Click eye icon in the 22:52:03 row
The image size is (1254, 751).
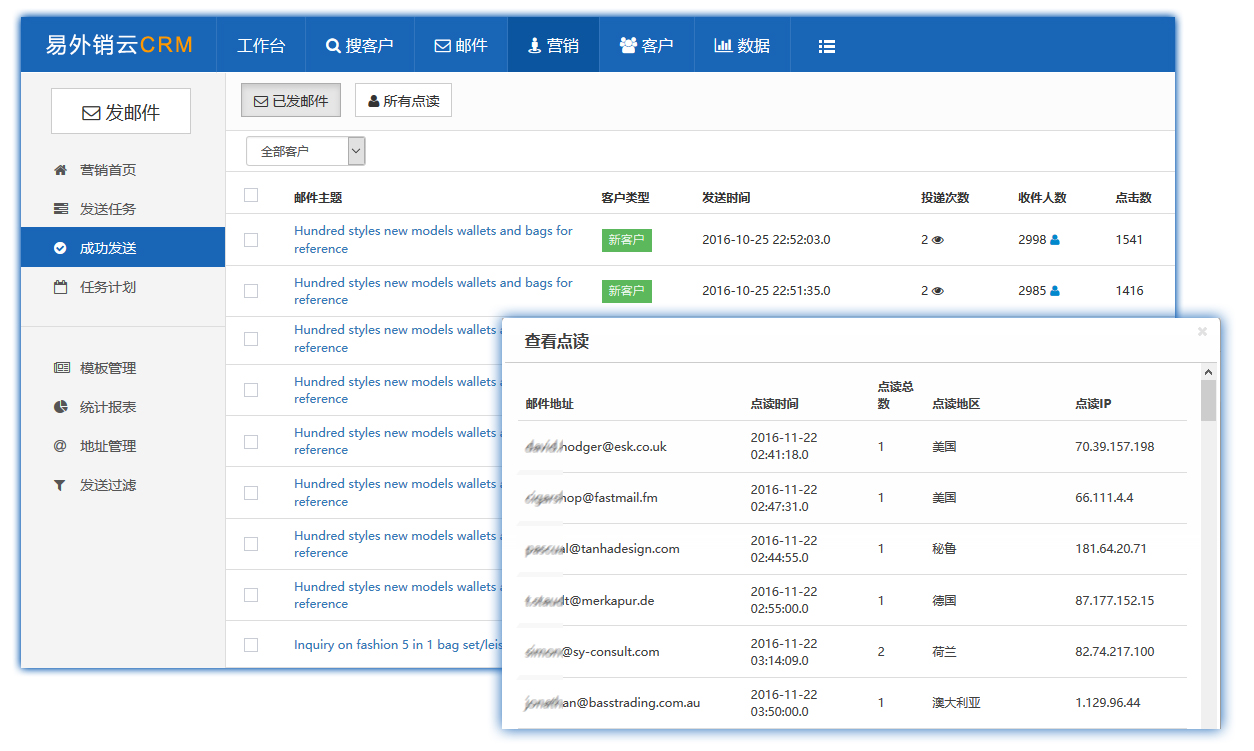coord(938,240)
